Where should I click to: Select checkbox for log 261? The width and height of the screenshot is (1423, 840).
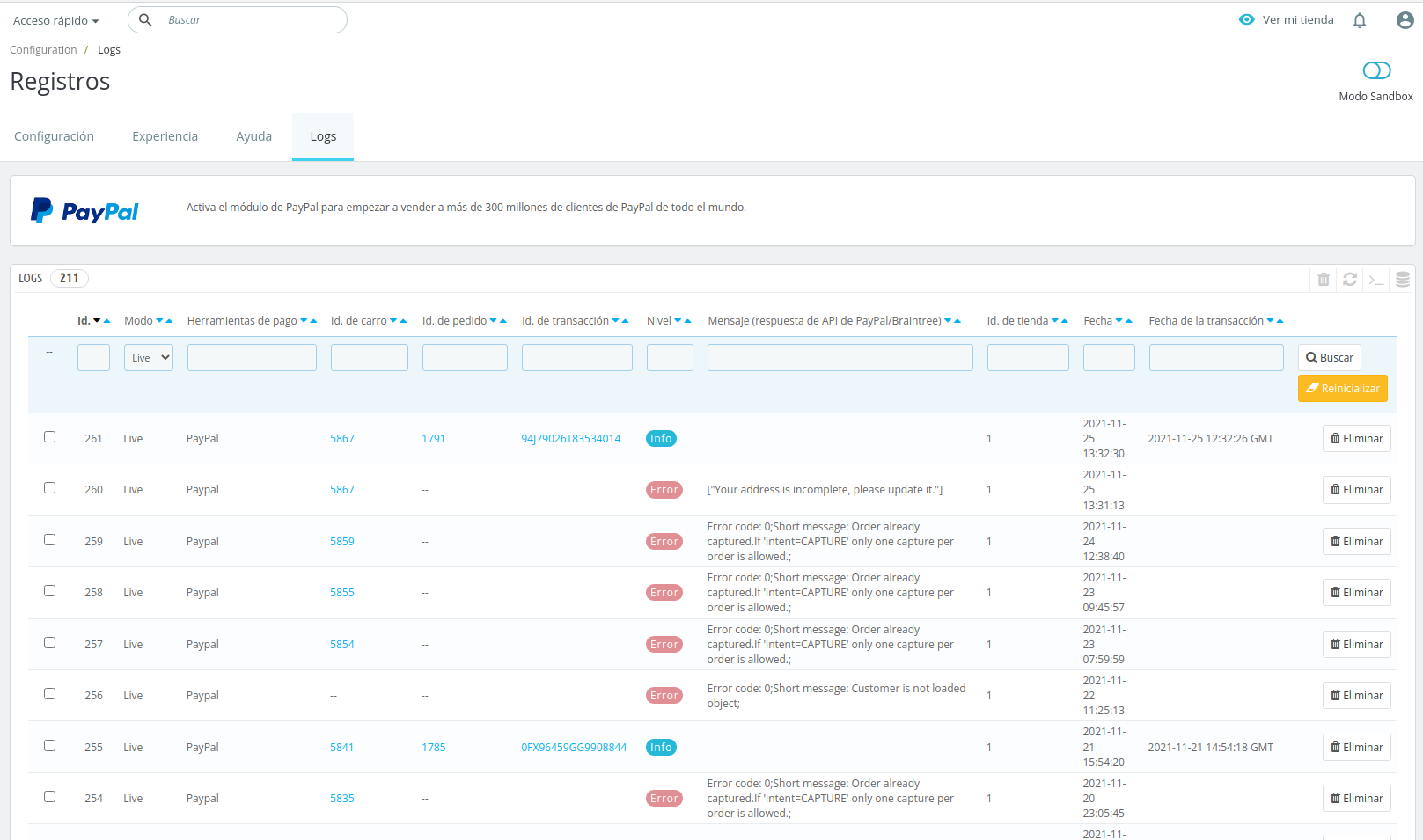pos(50,437)
